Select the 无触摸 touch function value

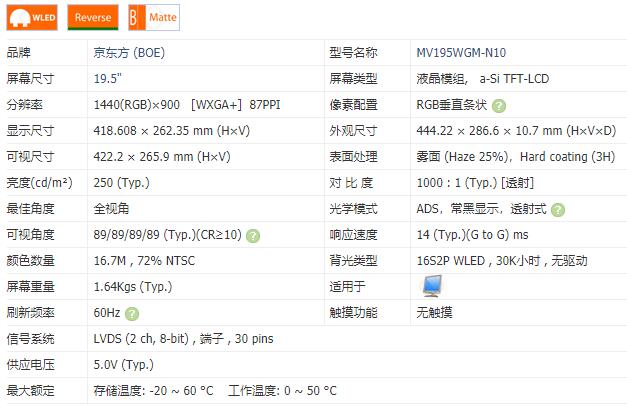tap(434, 312)
